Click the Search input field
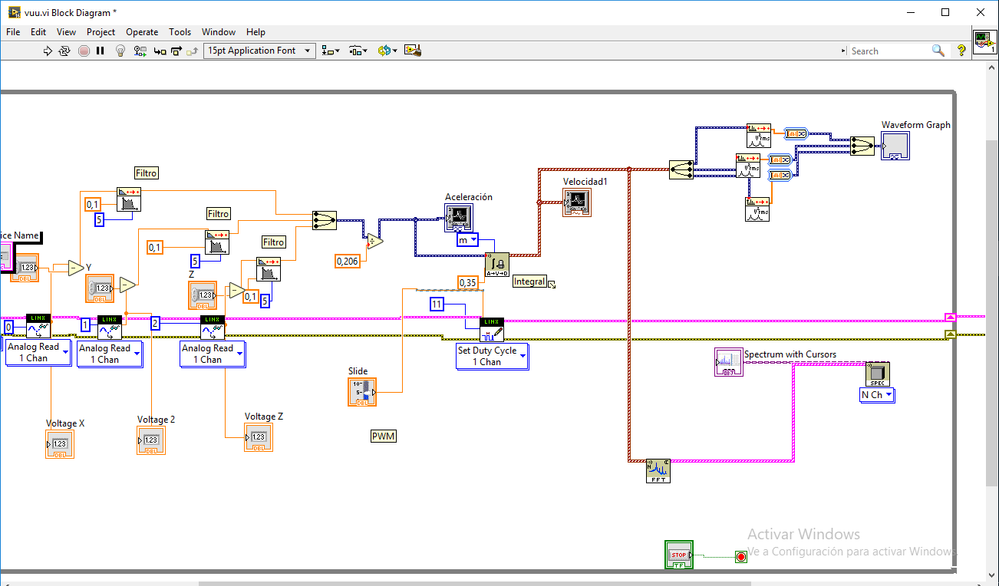The image size is (999, 586). [x=888, y=51]
